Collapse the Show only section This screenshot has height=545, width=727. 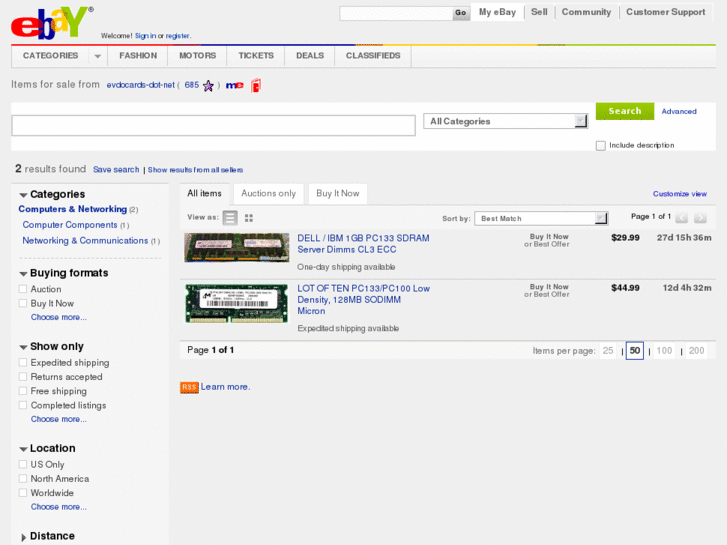tap(23, 347)
